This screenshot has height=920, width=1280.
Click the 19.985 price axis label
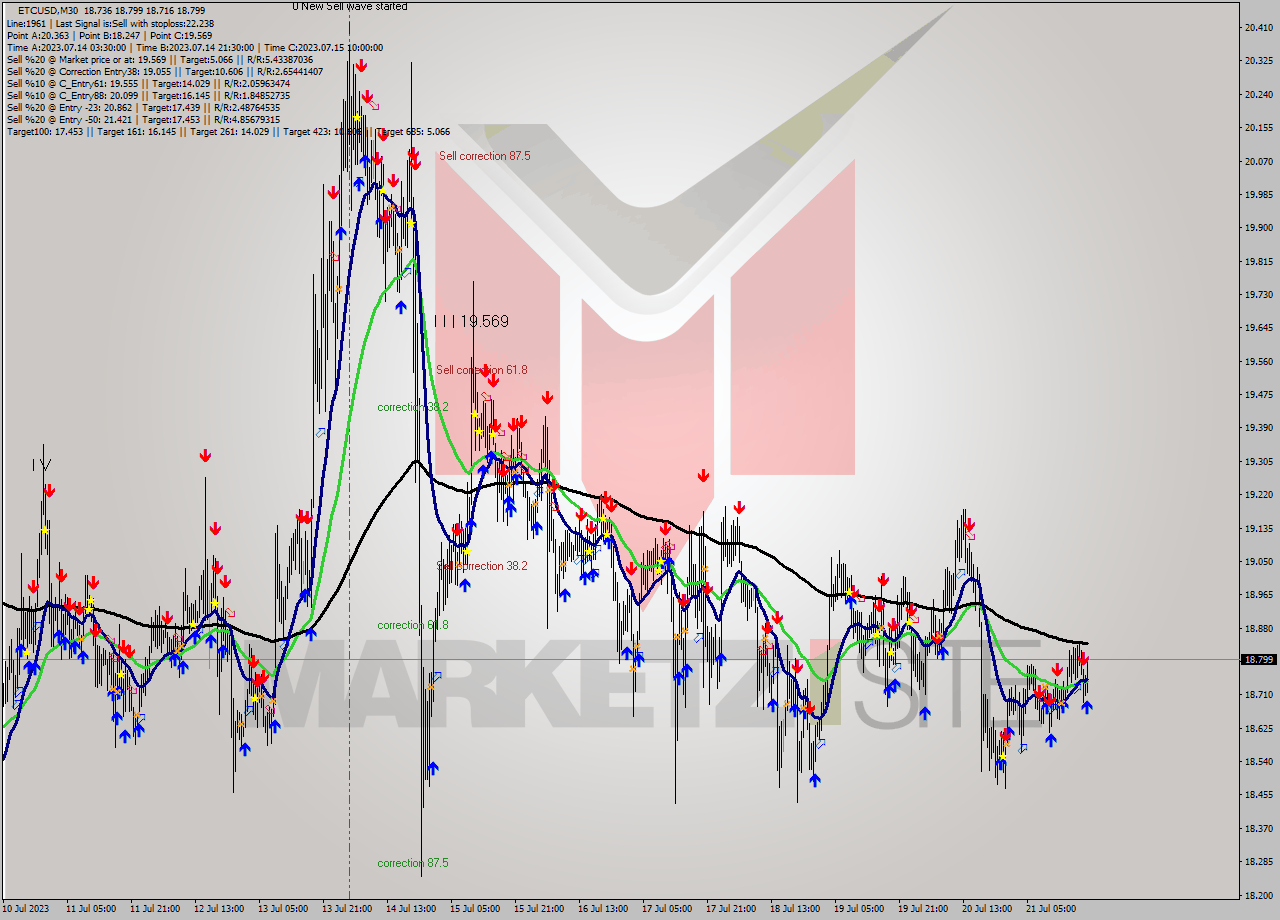coord(1258,194)
